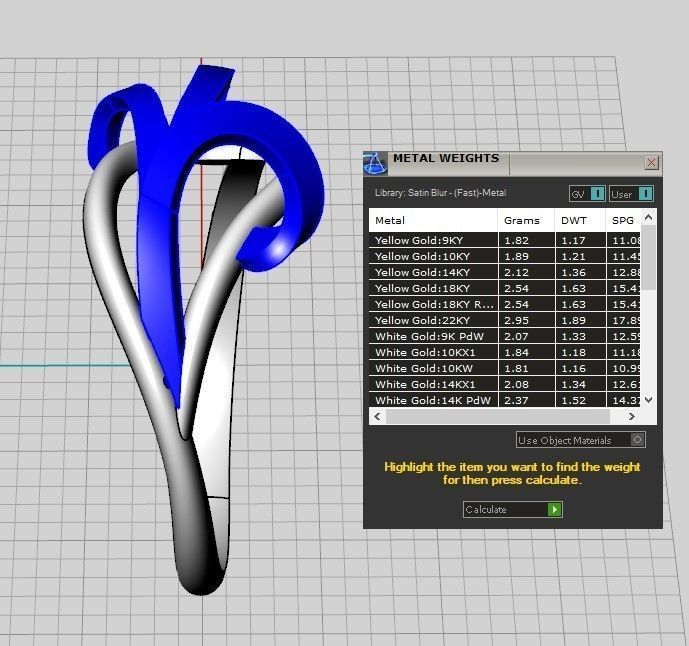
Task: Click the horizontal scroll left arrow
Action: click(x=377, y=416)
